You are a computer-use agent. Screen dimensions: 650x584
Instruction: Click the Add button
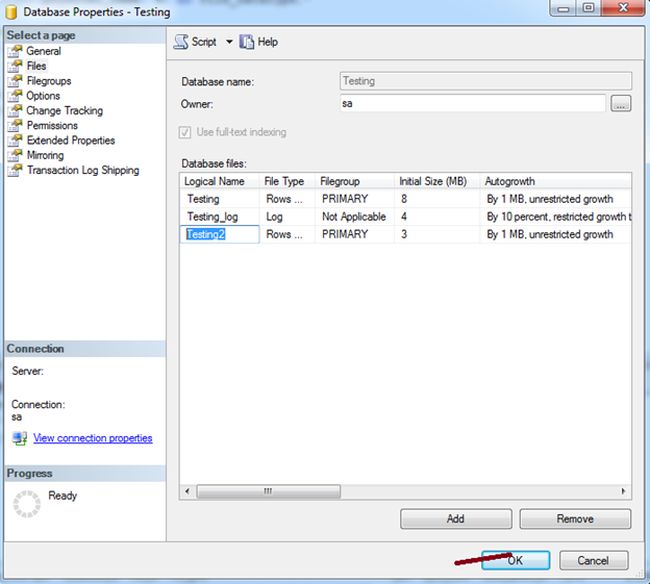(456, 519)
